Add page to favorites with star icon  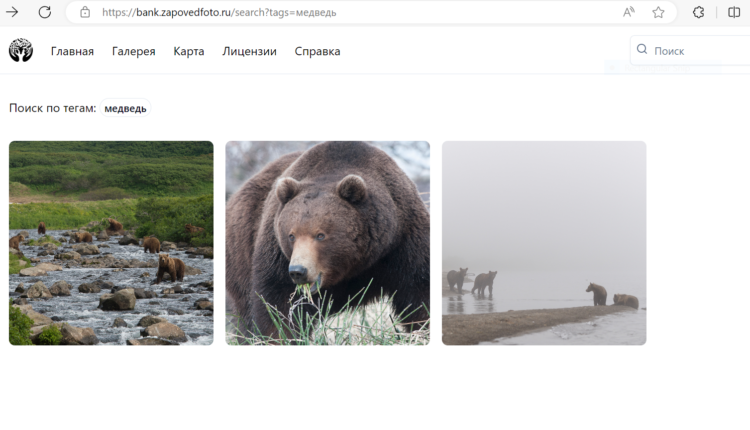[x=658, y=12]
